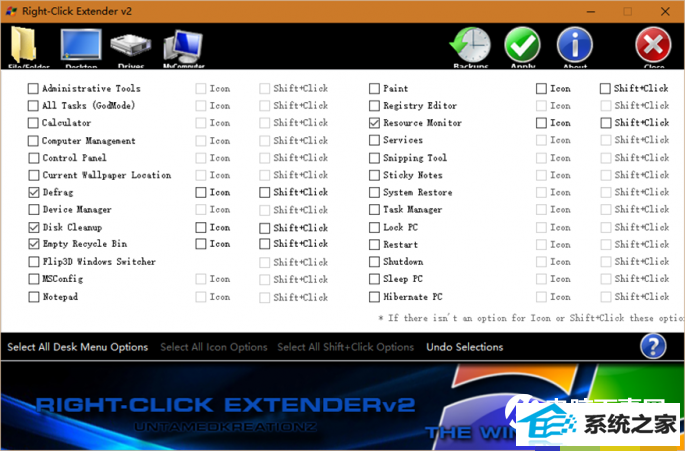Viewport: 685px width, 451px height.
Task: Check the All Tasks (GodMode) option
Action: click(x=33, y=106)
